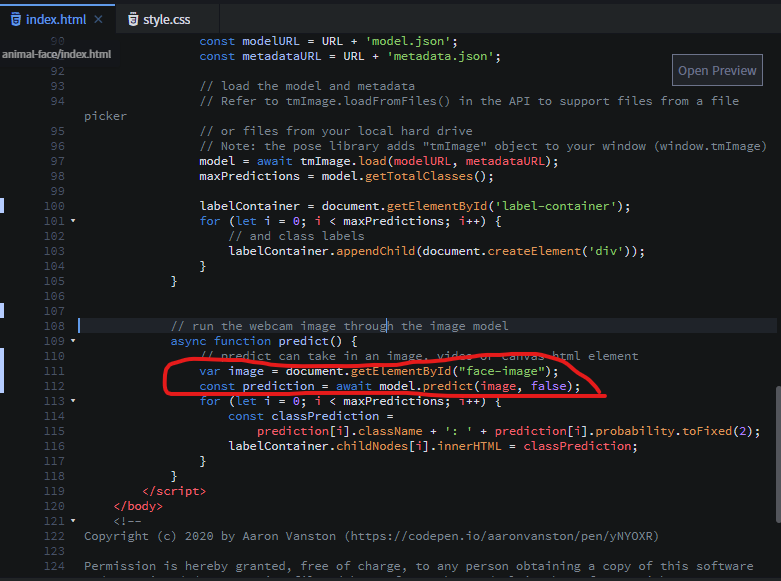The width and height of the screenshot is (781, 581).
Task: Click 'appendChild' on line 103
Action: 376,251
